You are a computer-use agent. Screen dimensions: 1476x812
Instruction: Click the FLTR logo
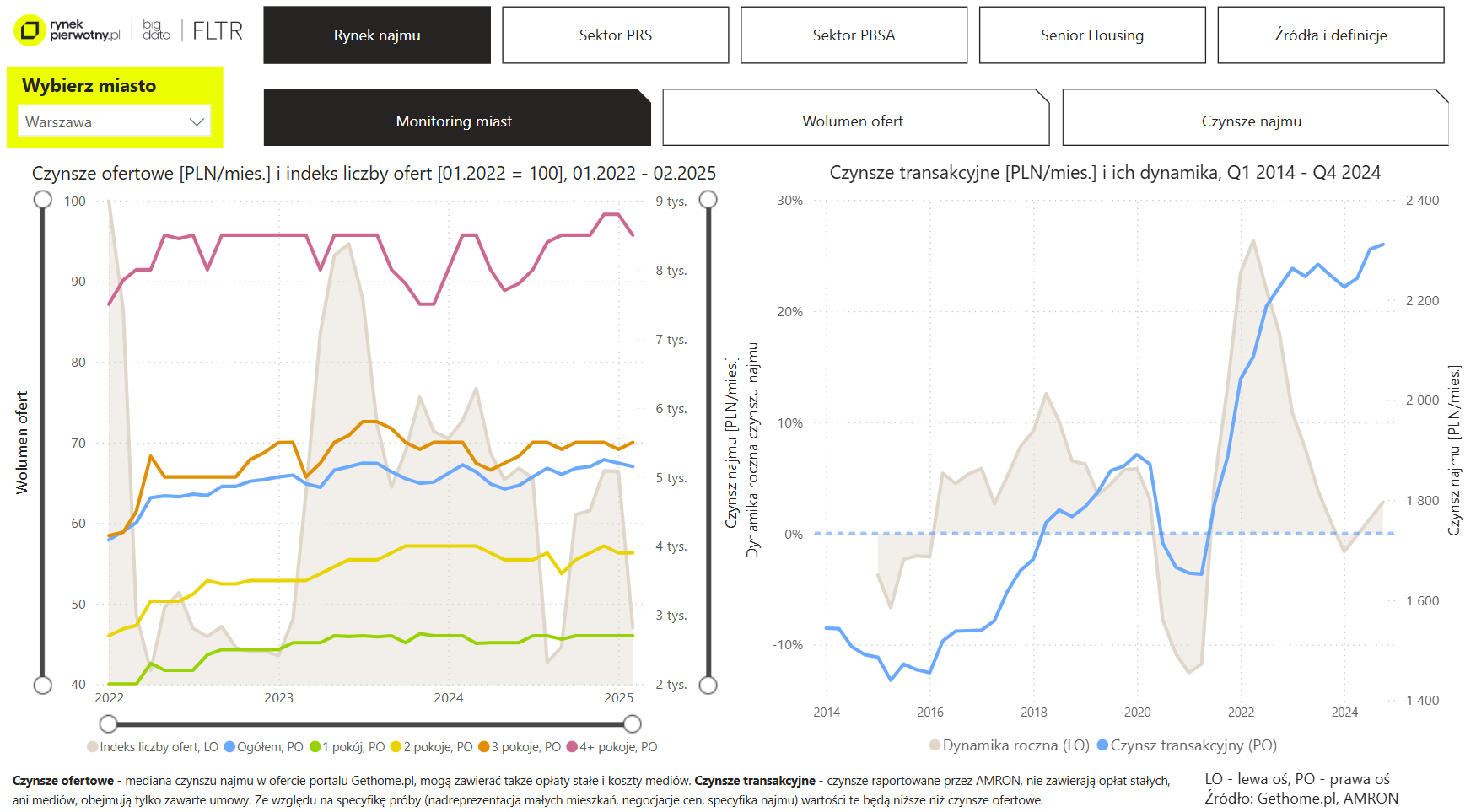(217, 31)
